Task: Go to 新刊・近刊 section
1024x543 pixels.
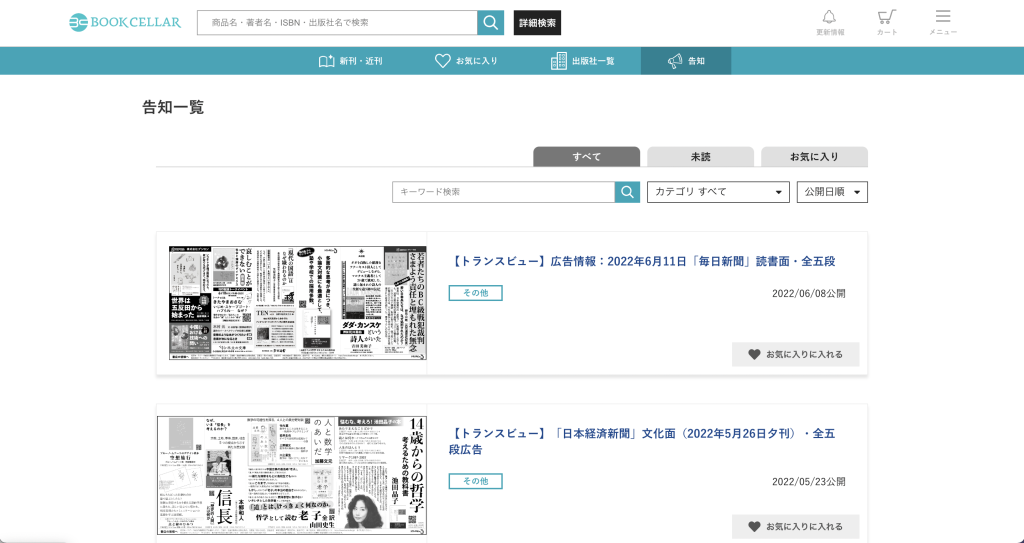Action: click(350, 61)
